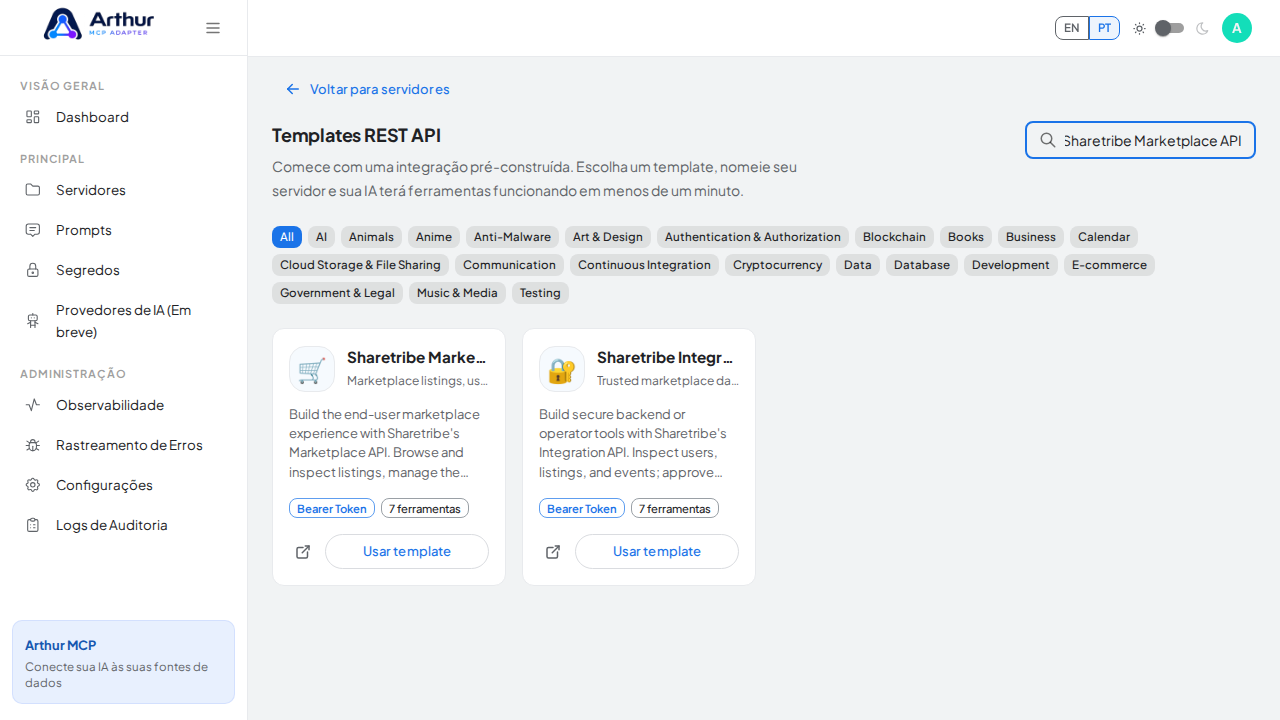1280x720 pixels.
Task: Filter by Animals category
Action: coord(371,237)
